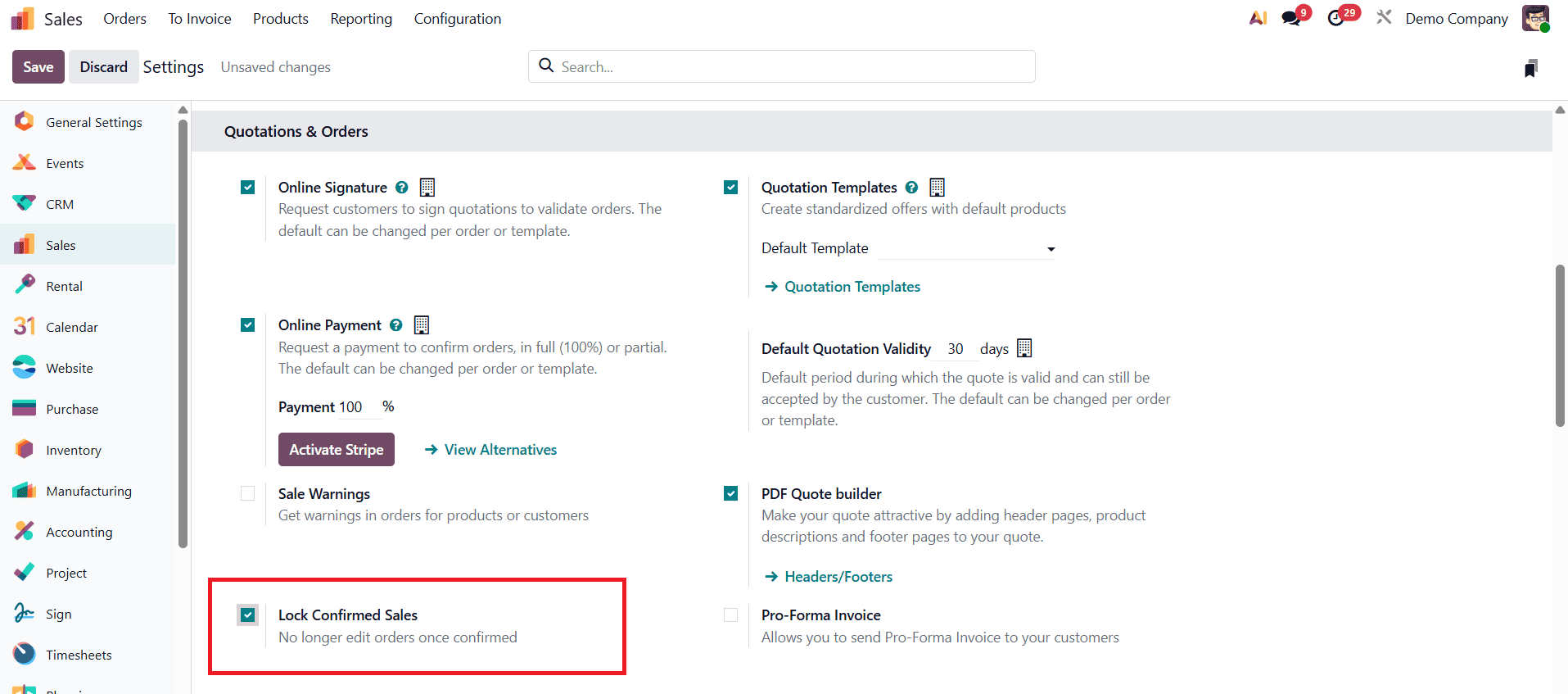Click the bookmark icon near search bar
Image resolution: width=1568 pixels, height=694 pixels.
[x=1530, y=68]
